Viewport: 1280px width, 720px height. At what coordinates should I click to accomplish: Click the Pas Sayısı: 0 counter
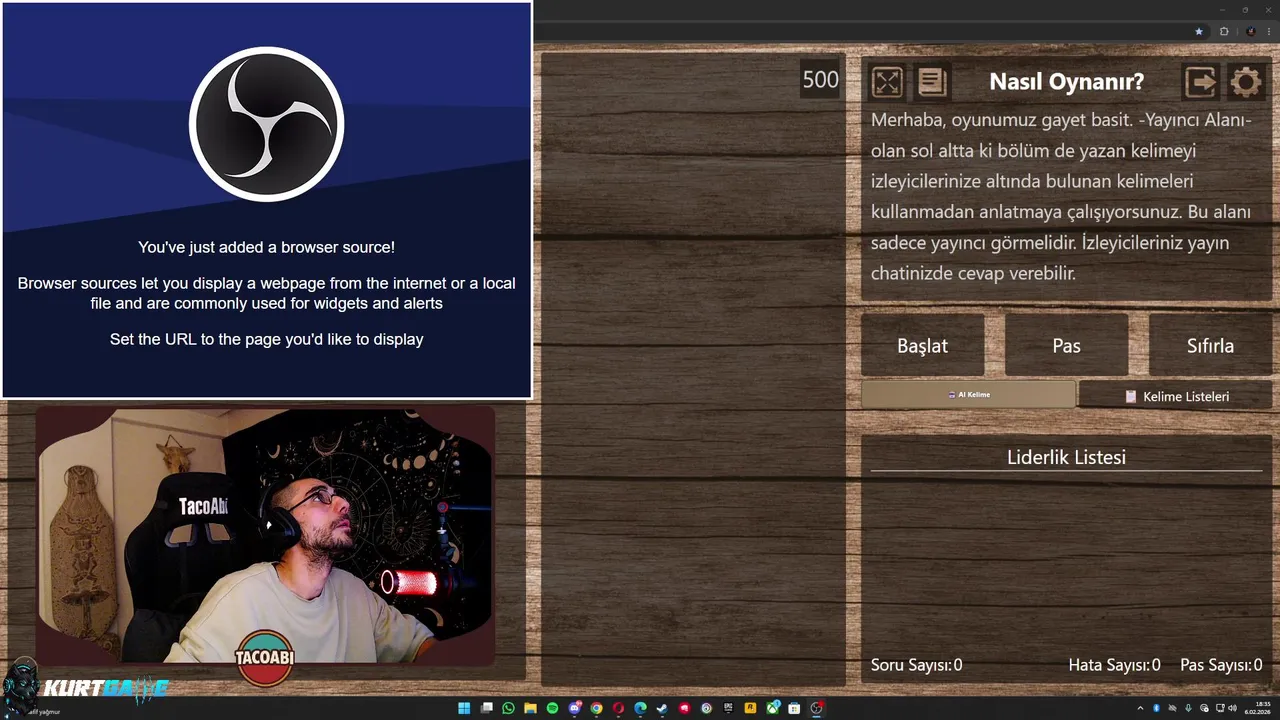click(1221, 665)
